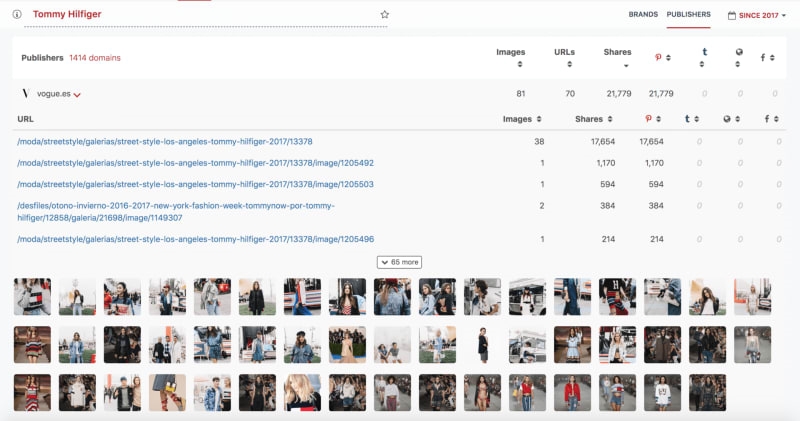800x421 pixels.
Task: Sort publishers by Shares column arrow
Action: [x=626, y=65]
